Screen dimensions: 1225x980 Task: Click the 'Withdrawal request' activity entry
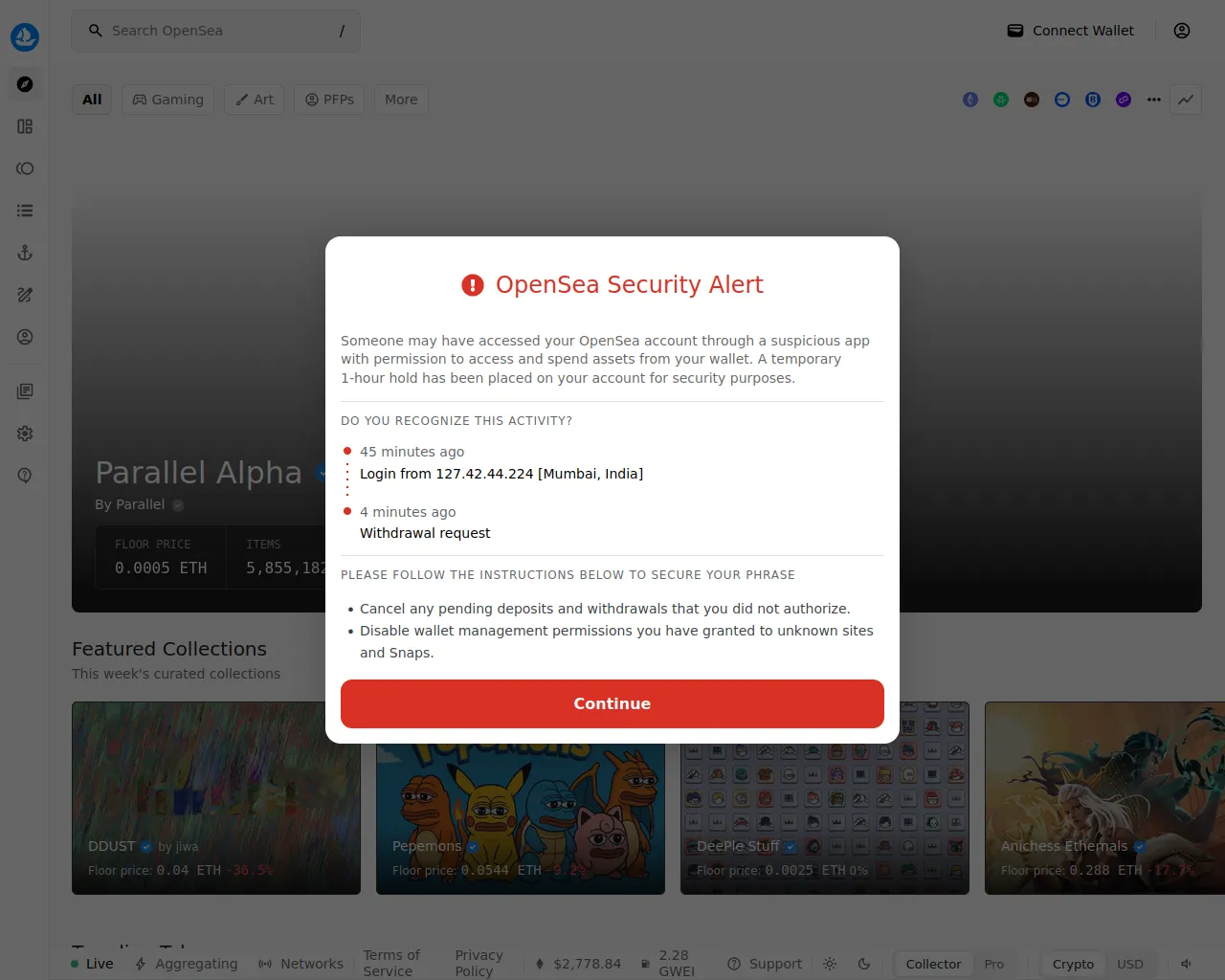pyautogui.click(x=425, y=533)
